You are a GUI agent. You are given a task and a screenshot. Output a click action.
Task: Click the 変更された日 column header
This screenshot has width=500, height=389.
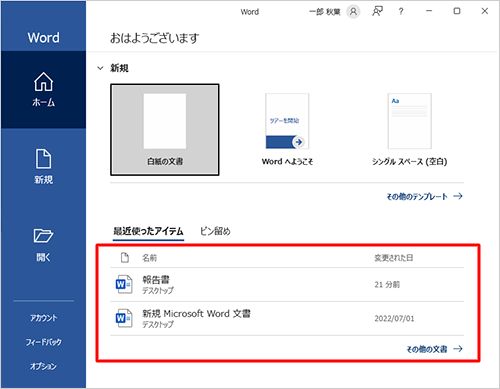coord(394,258)
